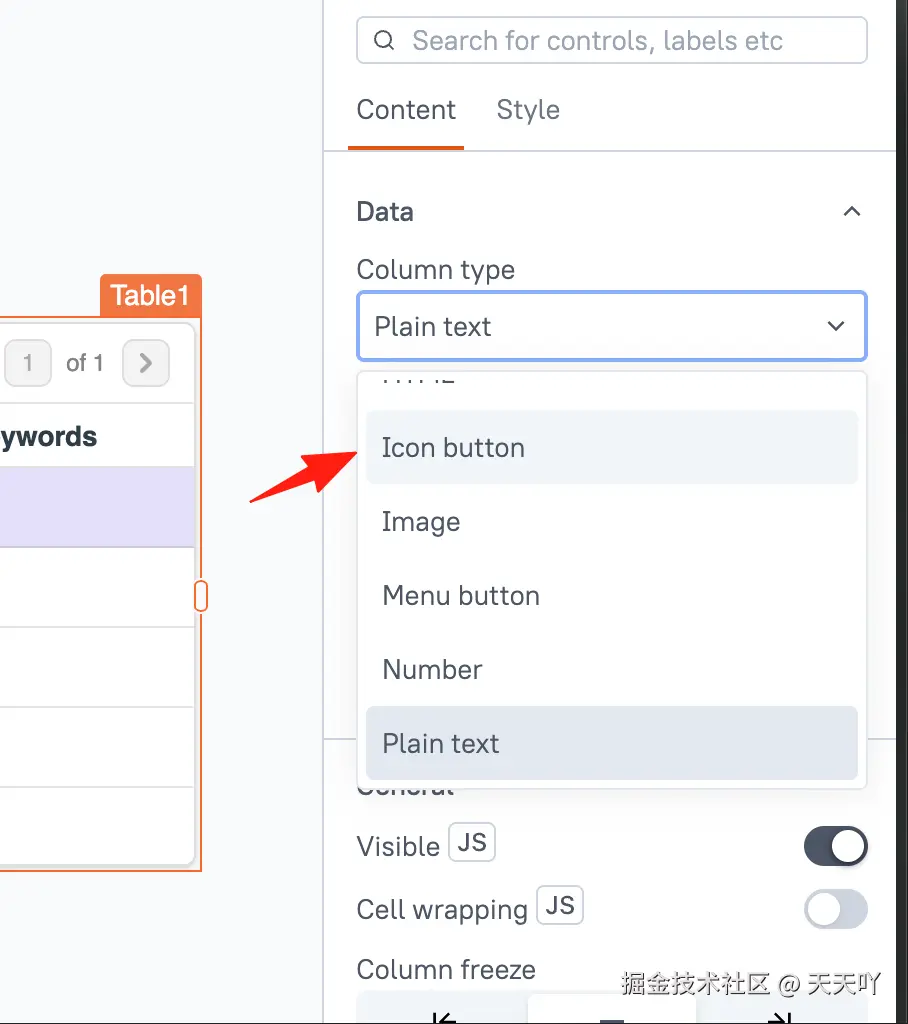
Task: Enable the Cell wrapping switch
Action: point(835,910)
